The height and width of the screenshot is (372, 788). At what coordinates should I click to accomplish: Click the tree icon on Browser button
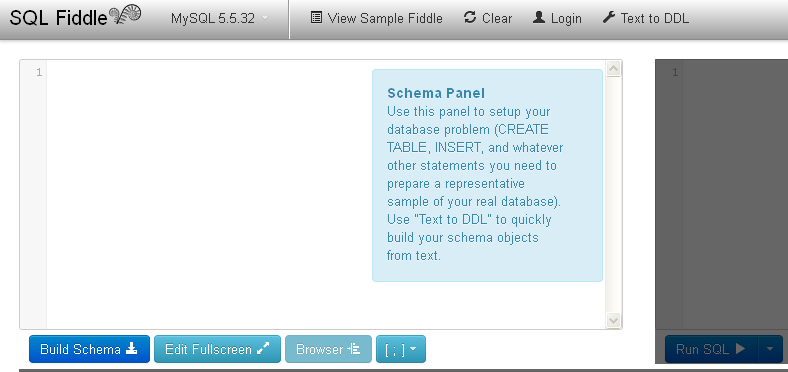click(354, 348)
